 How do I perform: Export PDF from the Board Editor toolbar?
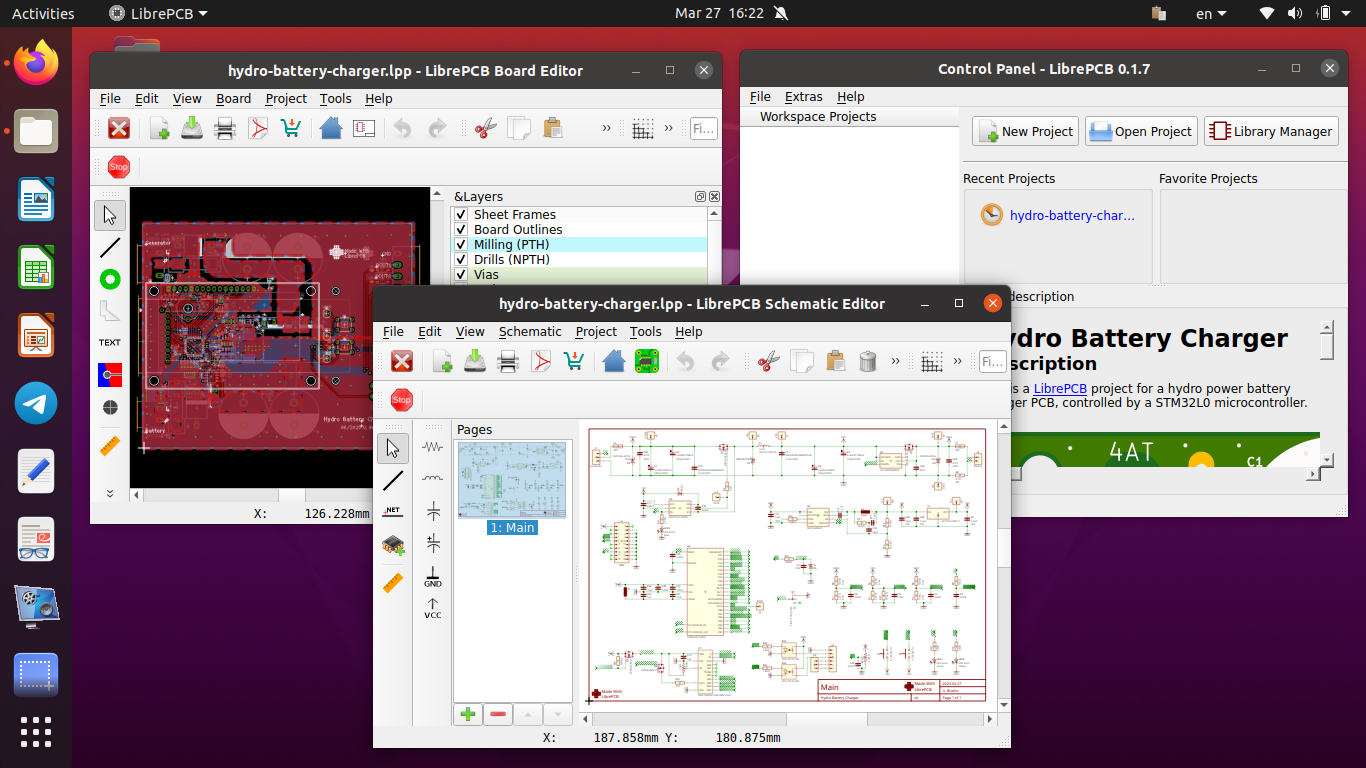click(x=258, y=128)
